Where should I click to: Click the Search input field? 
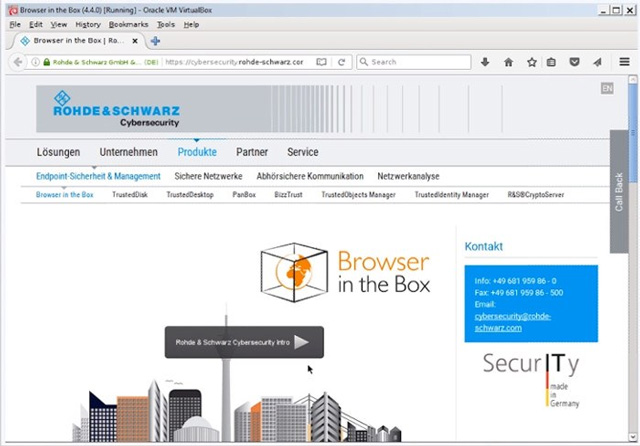tap(414, 62)
